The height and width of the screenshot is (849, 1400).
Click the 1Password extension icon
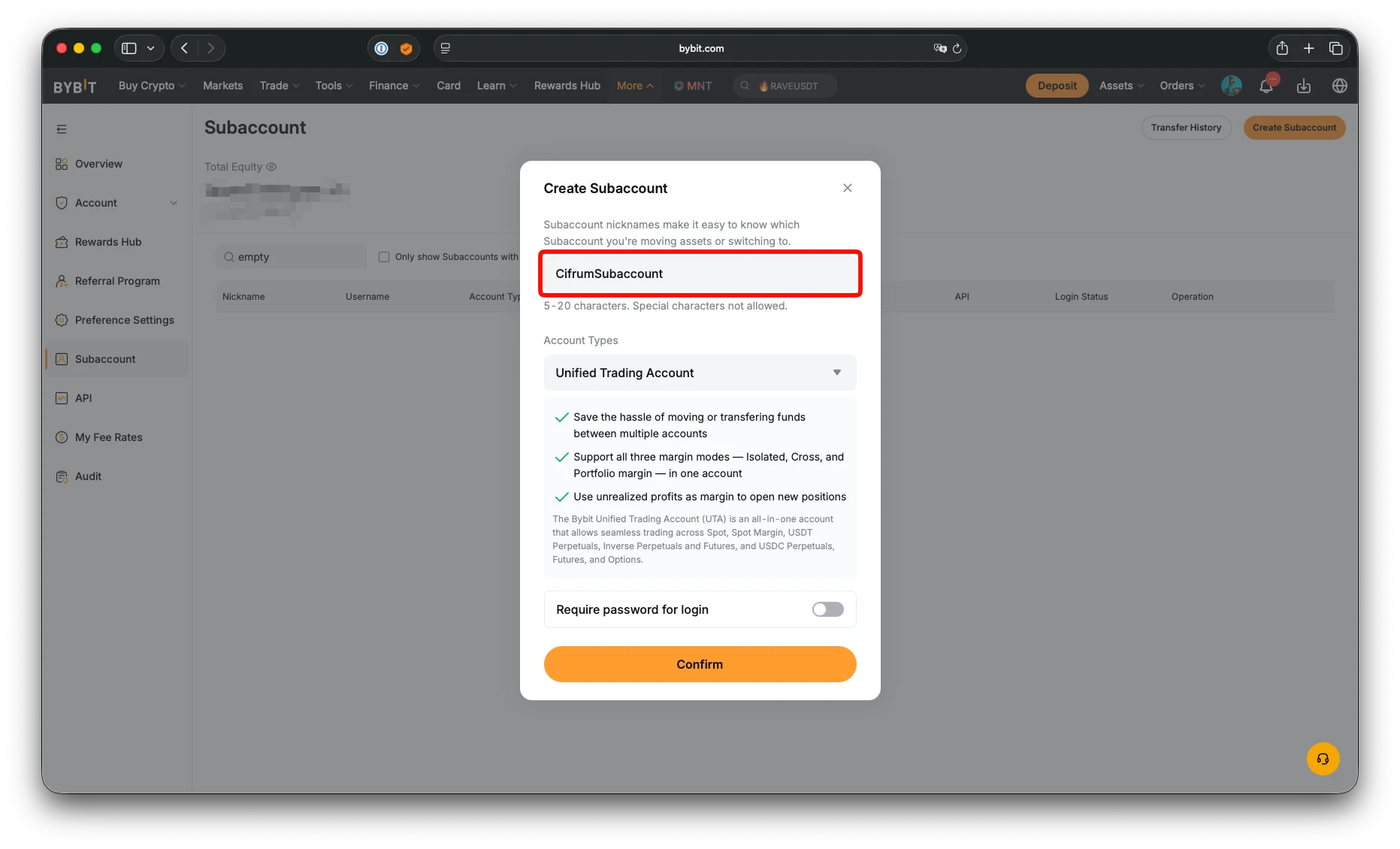(x=382, y=48)
